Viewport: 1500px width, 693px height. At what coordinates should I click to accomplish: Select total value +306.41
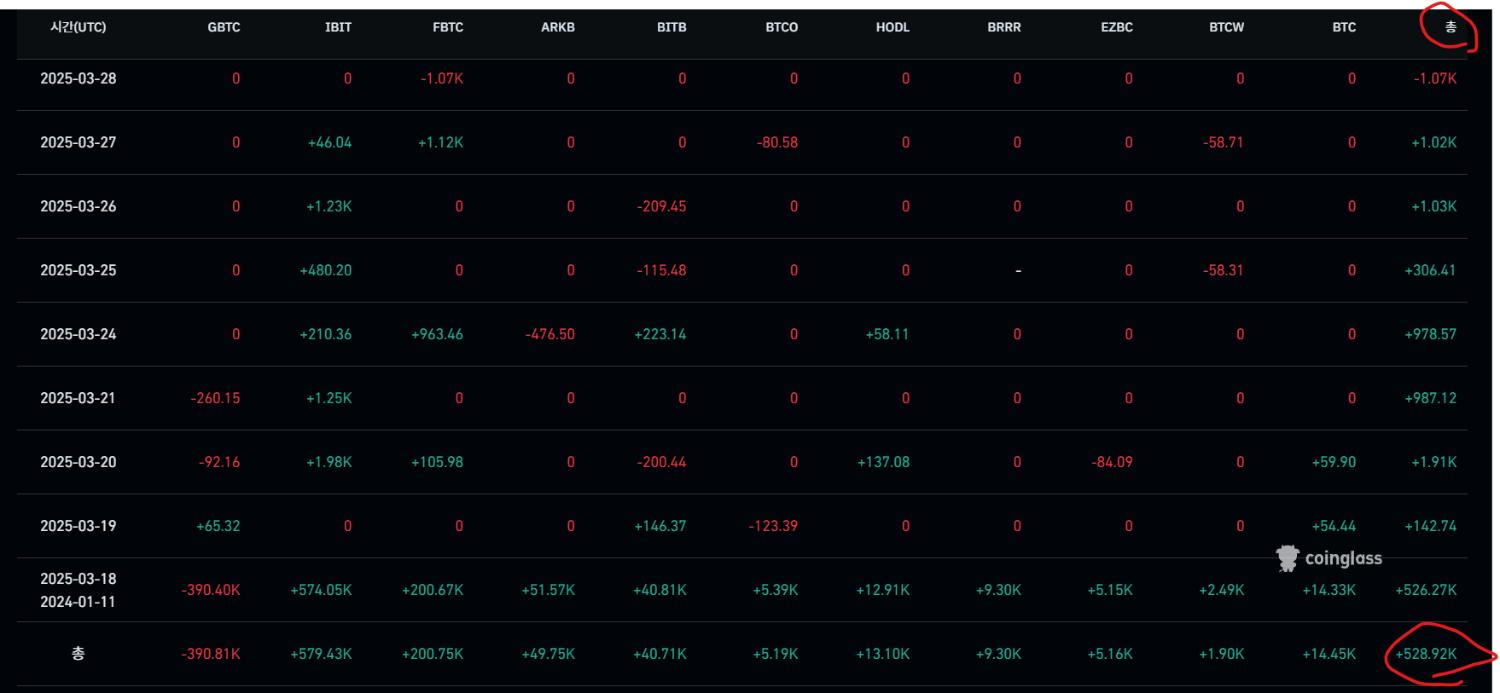[1431, 271]
